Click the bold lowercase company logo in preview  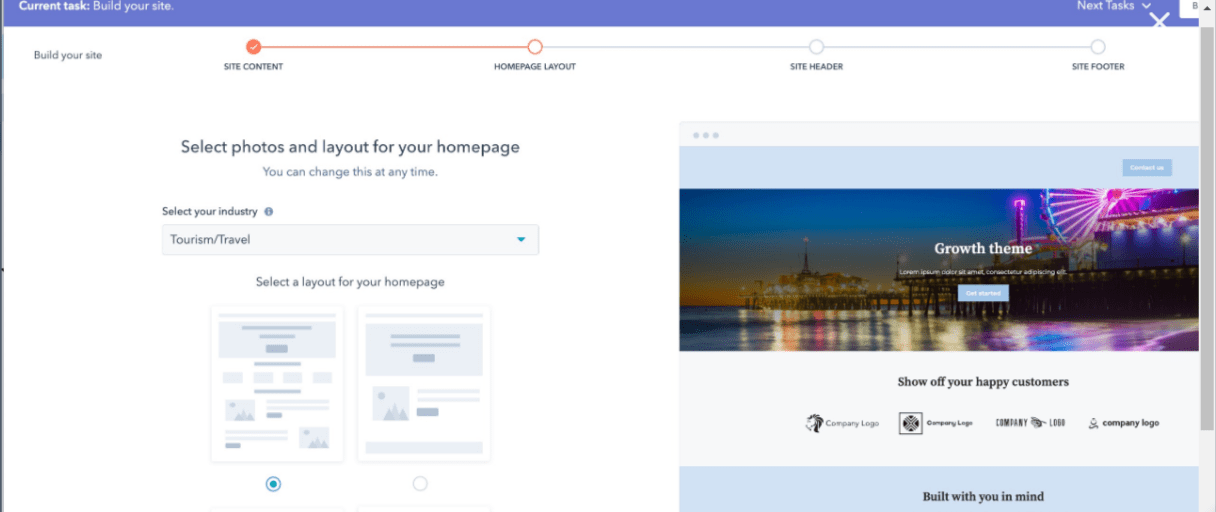(1124, 423)
